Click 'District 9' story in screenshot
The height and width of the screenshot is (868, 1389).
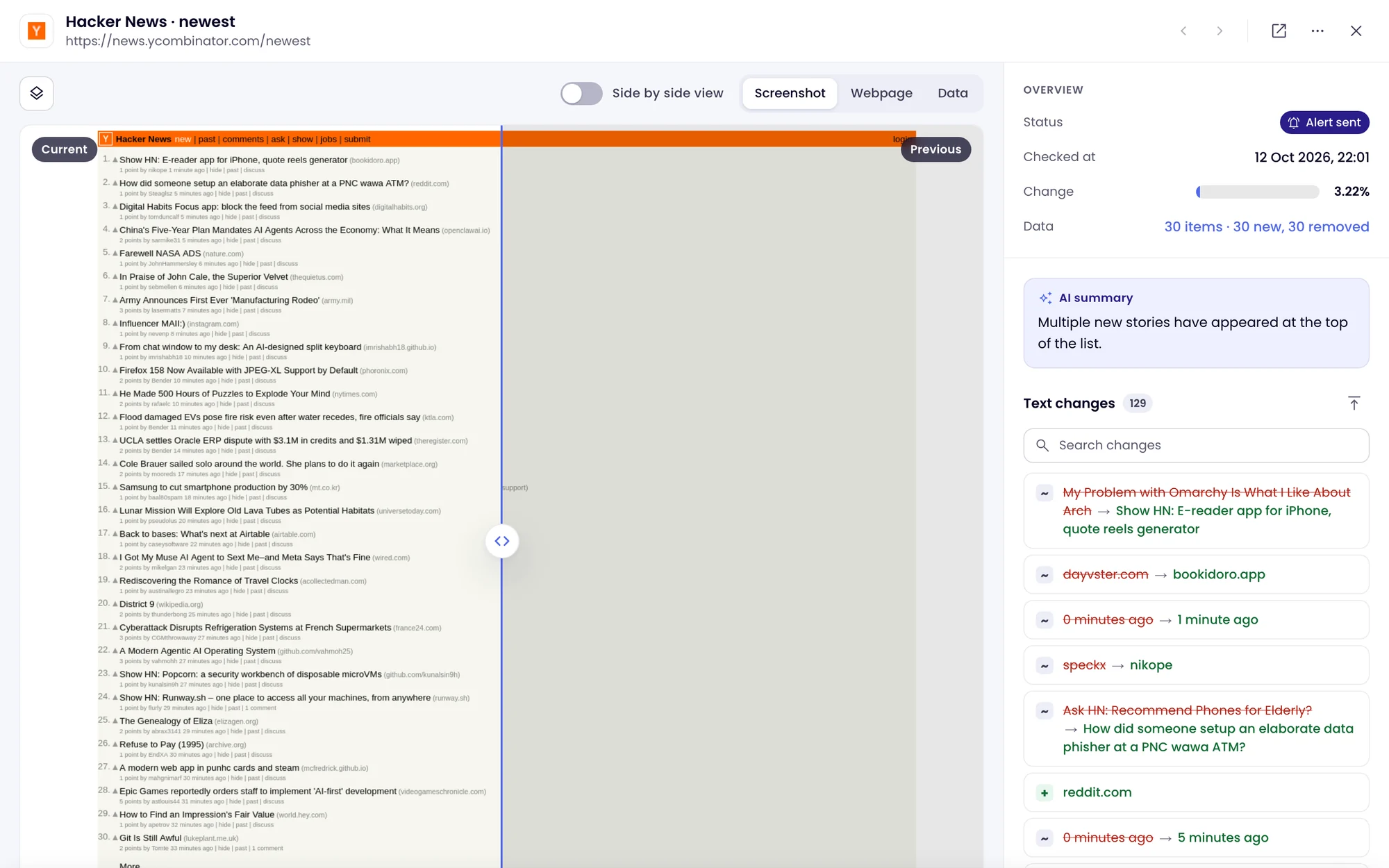(x=137, y=604)
